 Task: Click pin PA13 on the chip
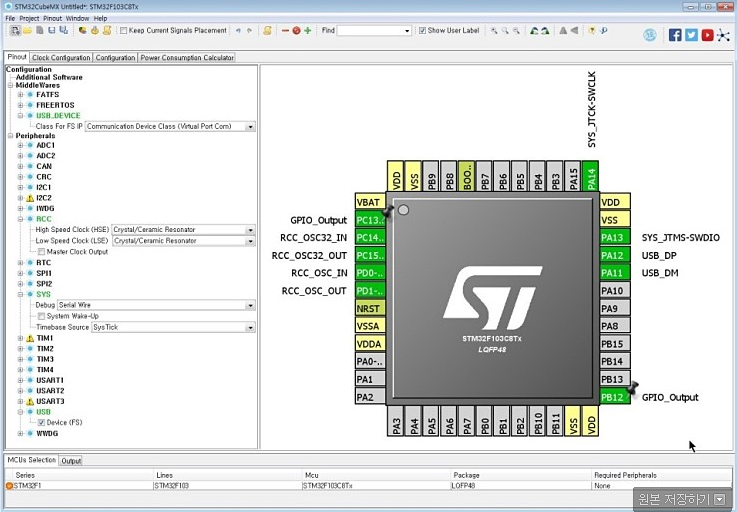tap(615, 238)
